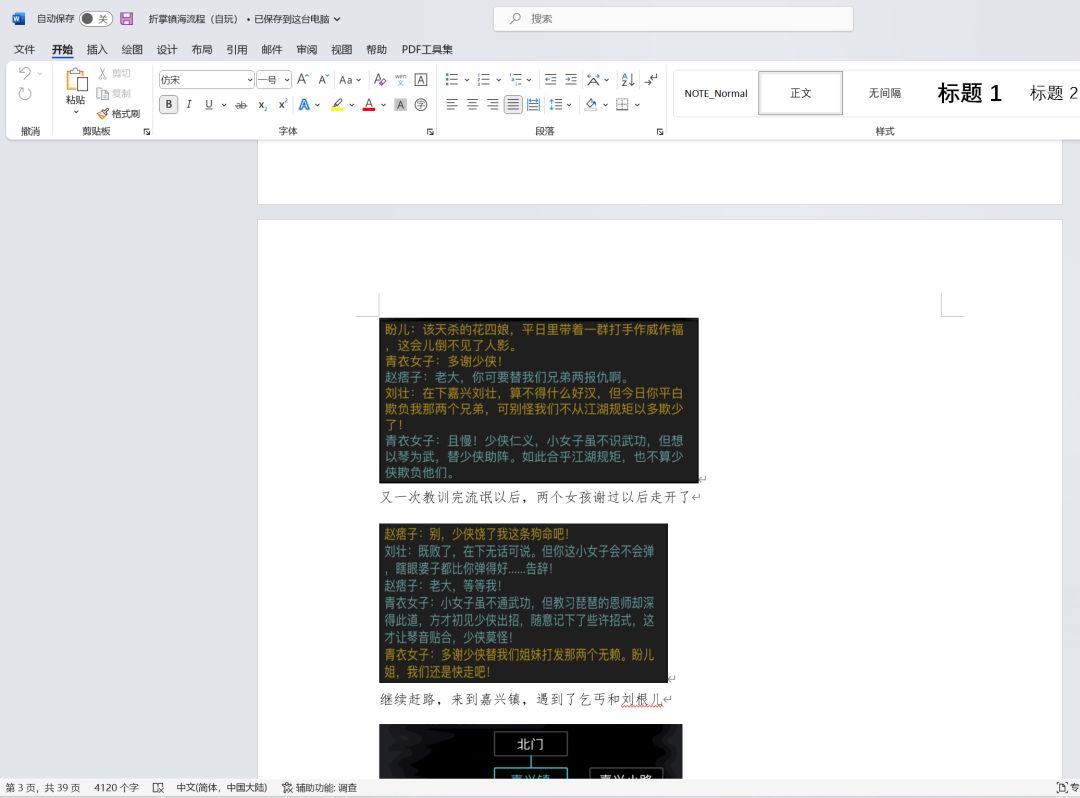The height and width of the screenshot is (798, 1080).
Task: Center align text
Action: (x=472, y=105)
